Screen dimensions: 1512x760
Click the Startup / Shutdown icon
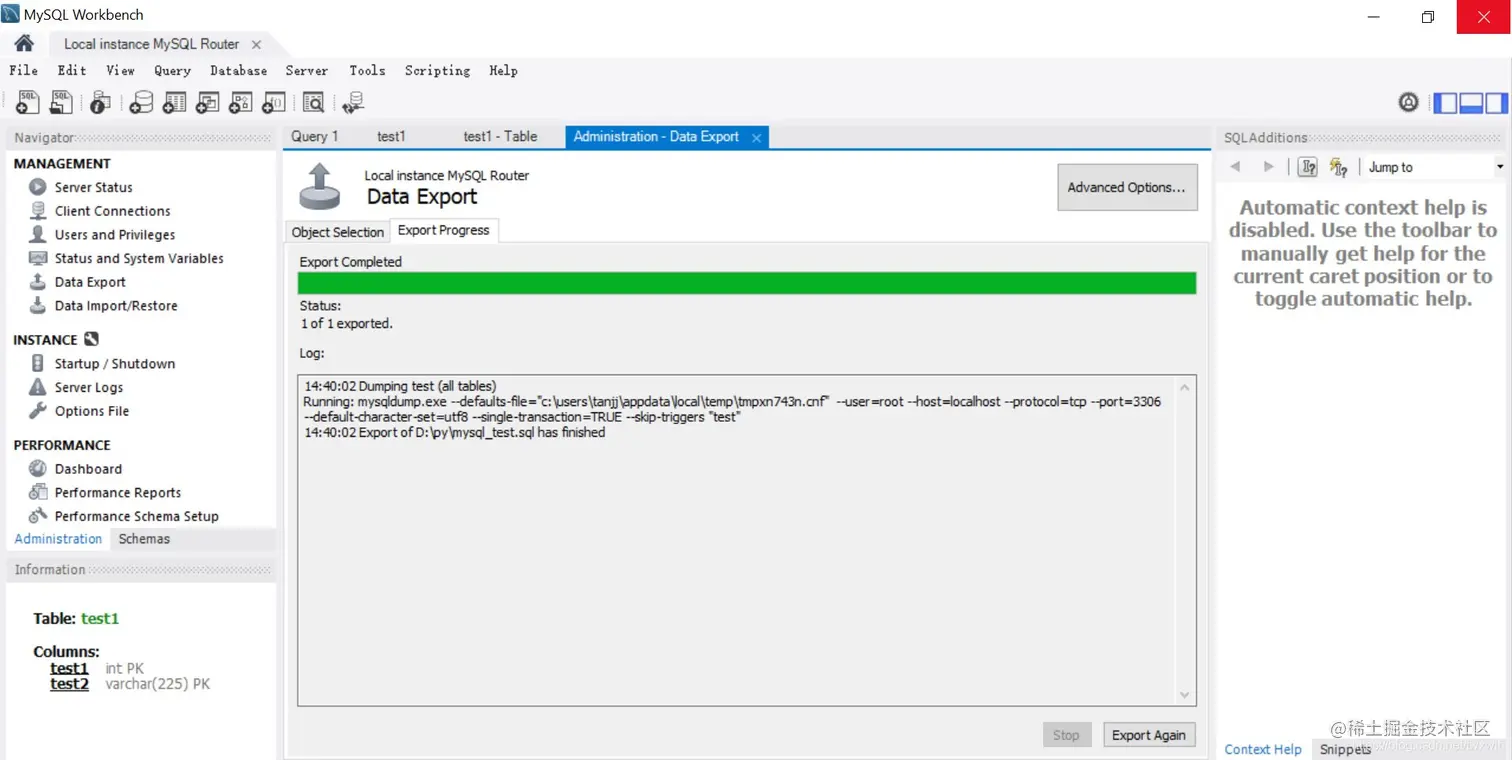(x=38, y=363)
